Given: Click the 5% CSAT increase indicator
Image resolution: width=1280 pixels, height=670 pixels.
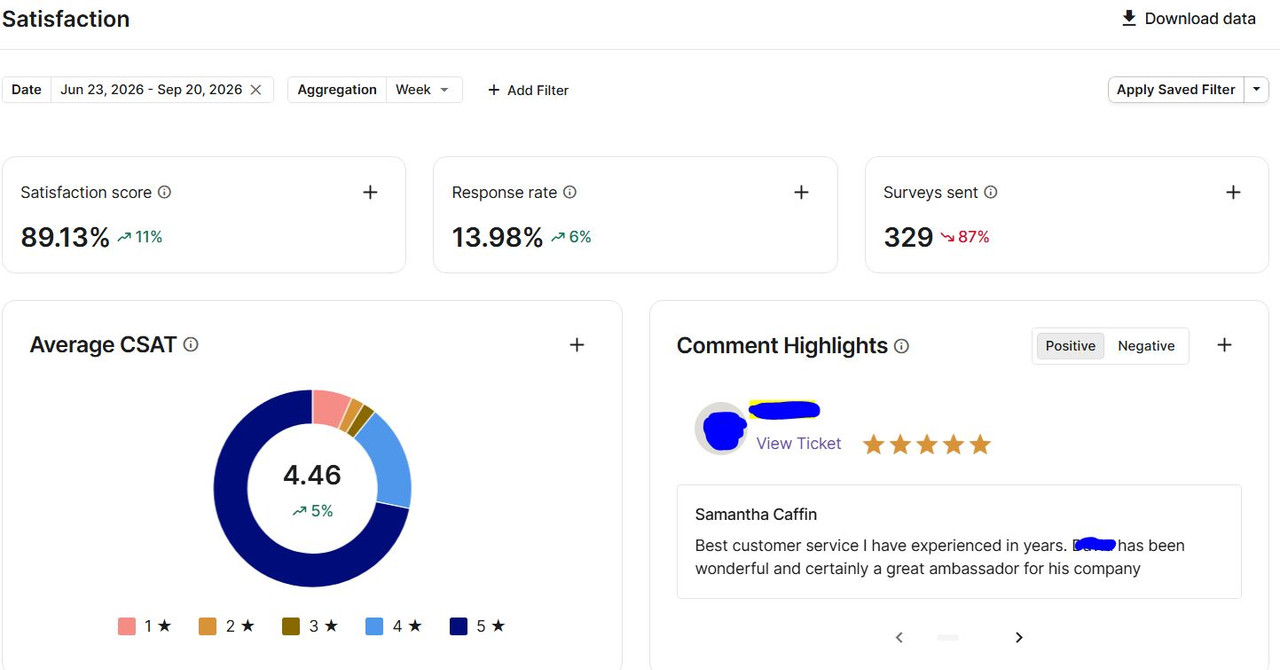Looking at the screenshot, I should [x=312, y=511].
